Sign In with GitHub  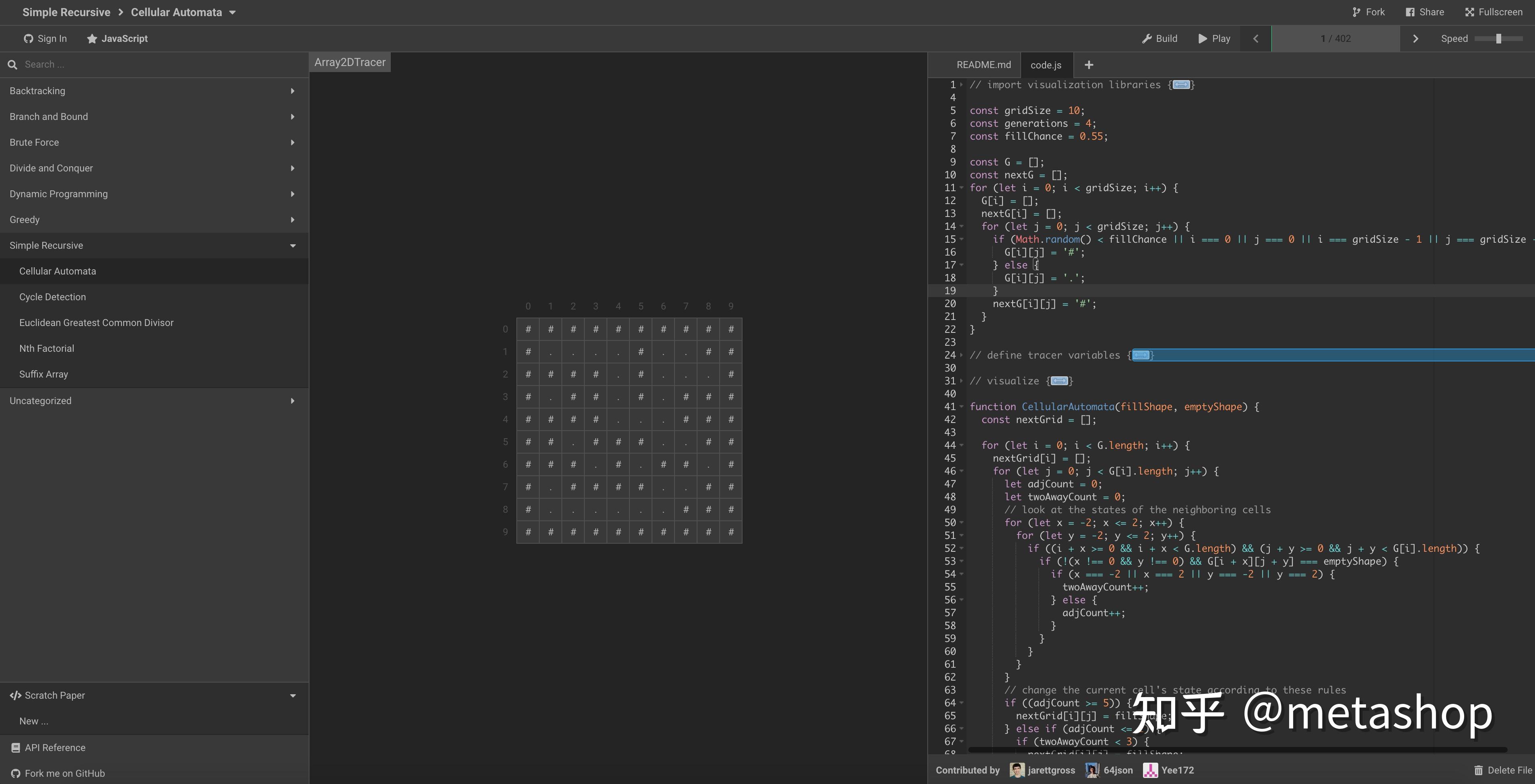[45, 39]
